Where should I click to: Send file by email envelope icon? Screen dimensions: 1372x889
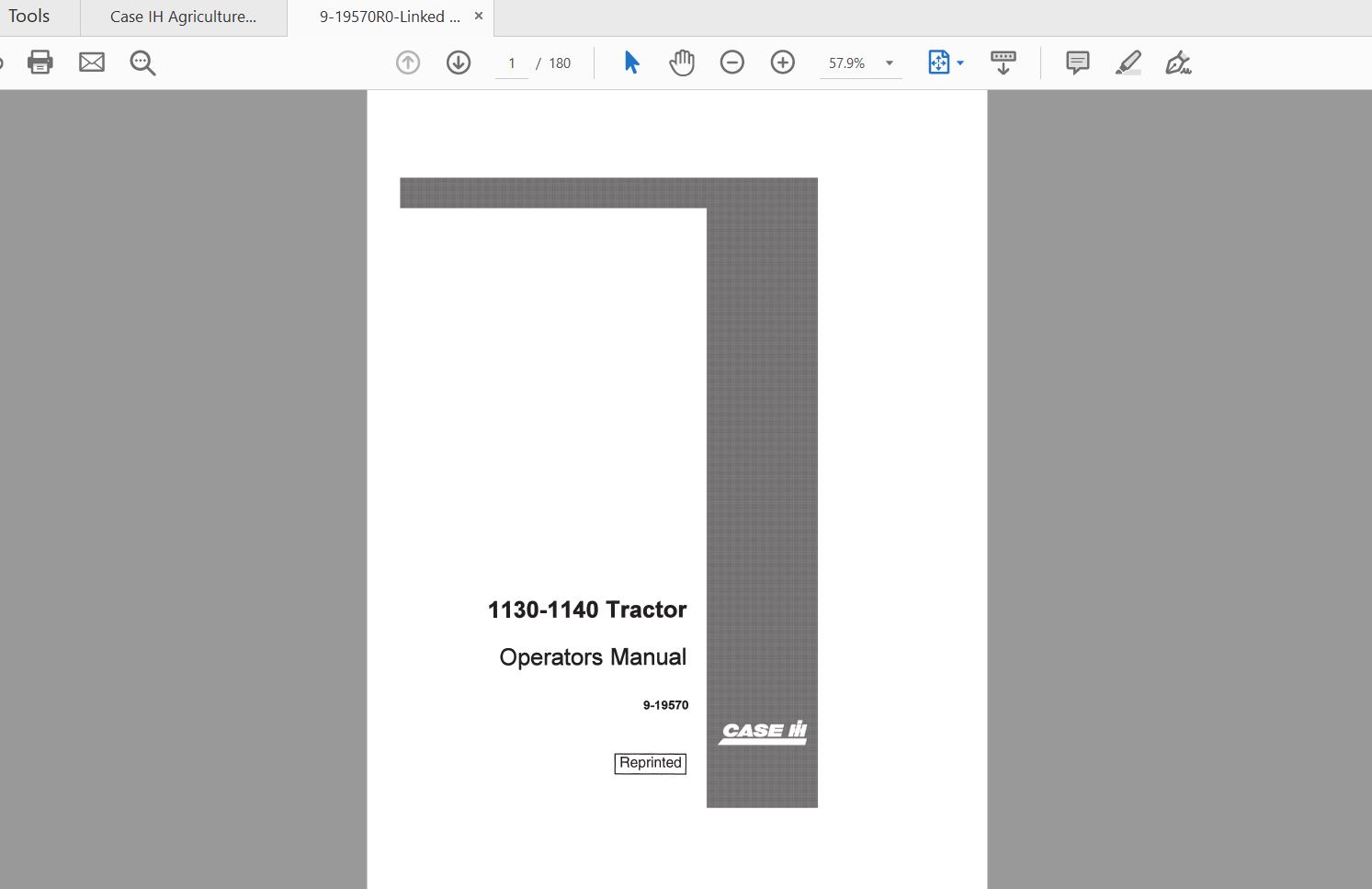click(x=92, y=63)
